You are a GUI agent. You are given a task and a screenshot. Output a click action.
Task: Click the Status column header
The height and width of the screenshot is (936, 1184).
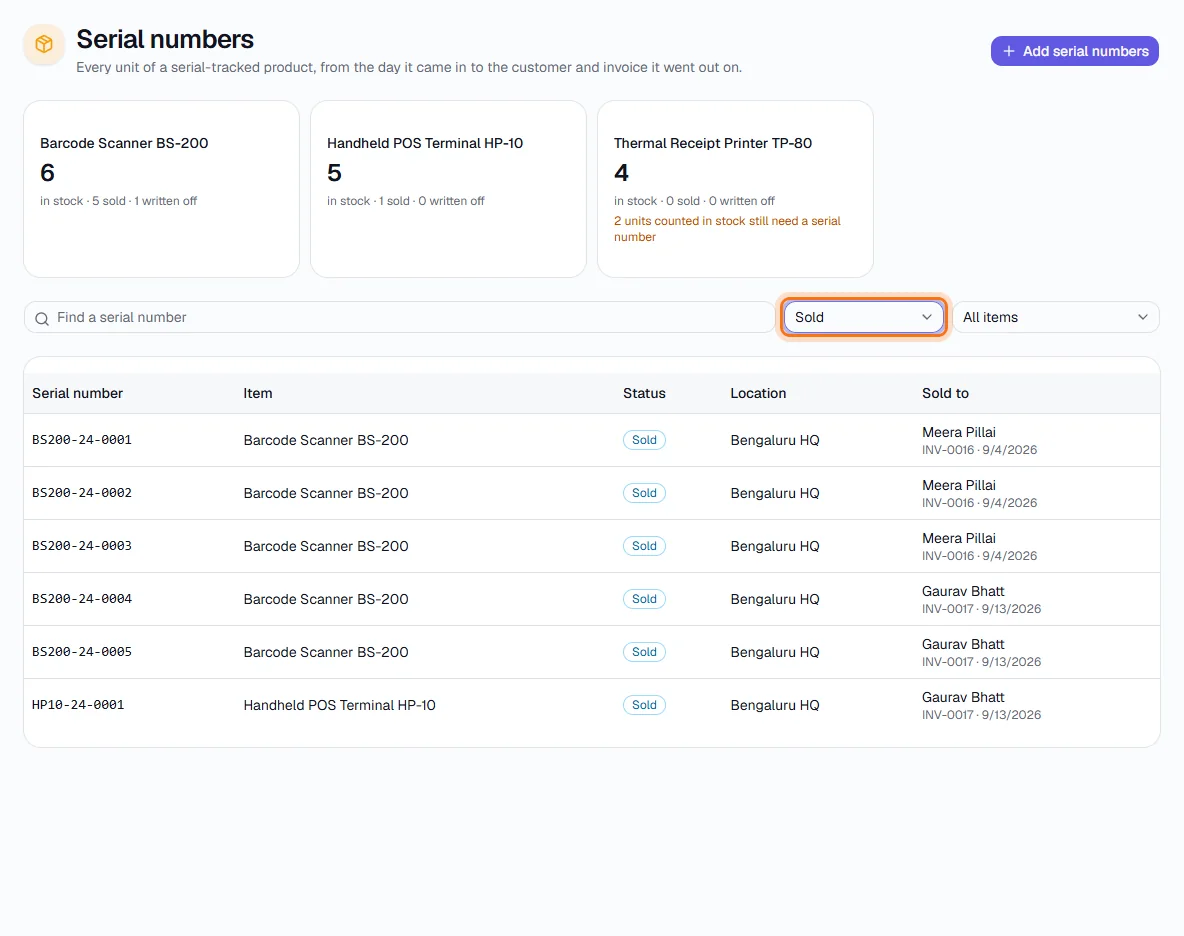[644, 393]
